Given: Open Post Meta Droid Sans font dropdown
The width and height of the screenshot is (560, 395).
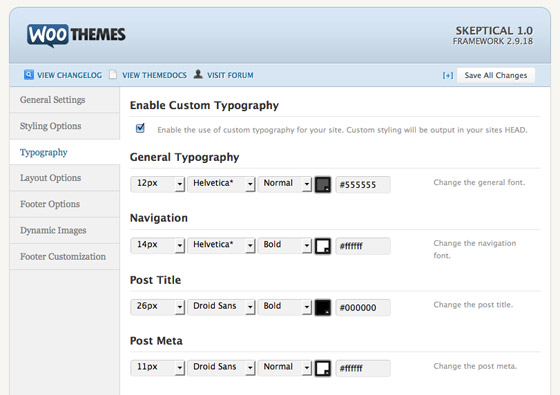Looking at the screenshot, I should [x=221, y=368].
